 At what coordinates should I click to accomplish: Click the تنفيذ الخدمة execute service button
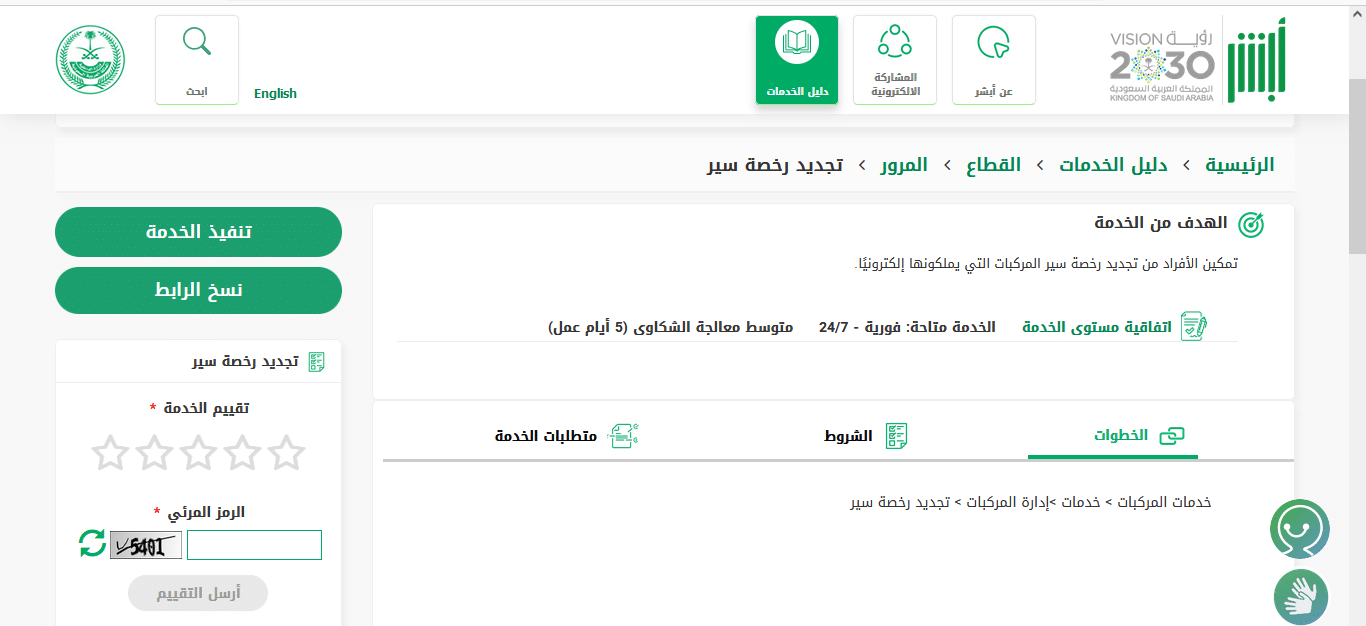point(198,232)
